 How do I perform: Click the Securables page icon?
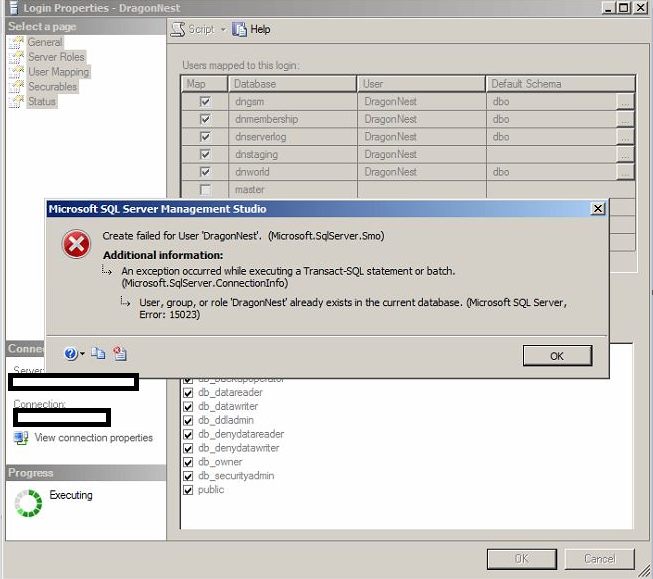(17, 87)
